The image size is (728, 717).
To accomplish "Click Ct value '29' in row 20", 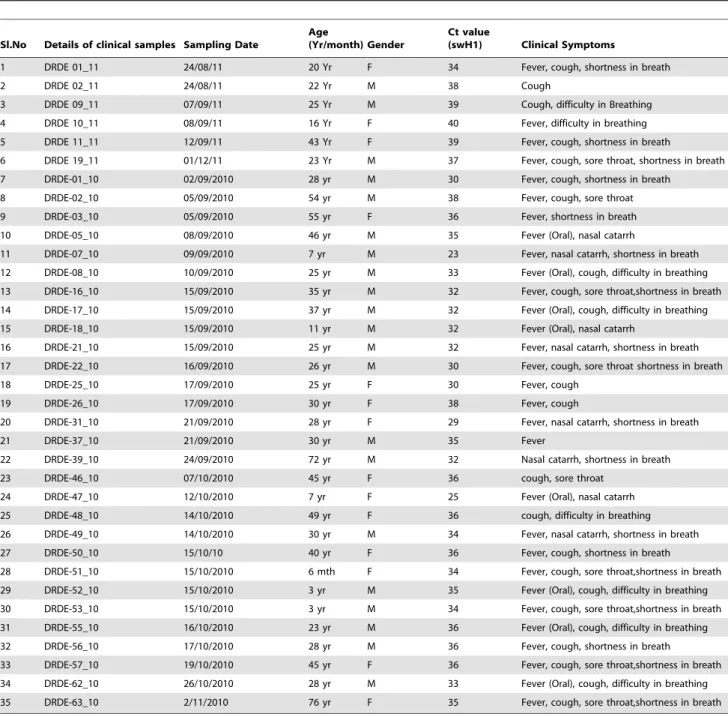I will pyautogui.click(x=453, y=422).
